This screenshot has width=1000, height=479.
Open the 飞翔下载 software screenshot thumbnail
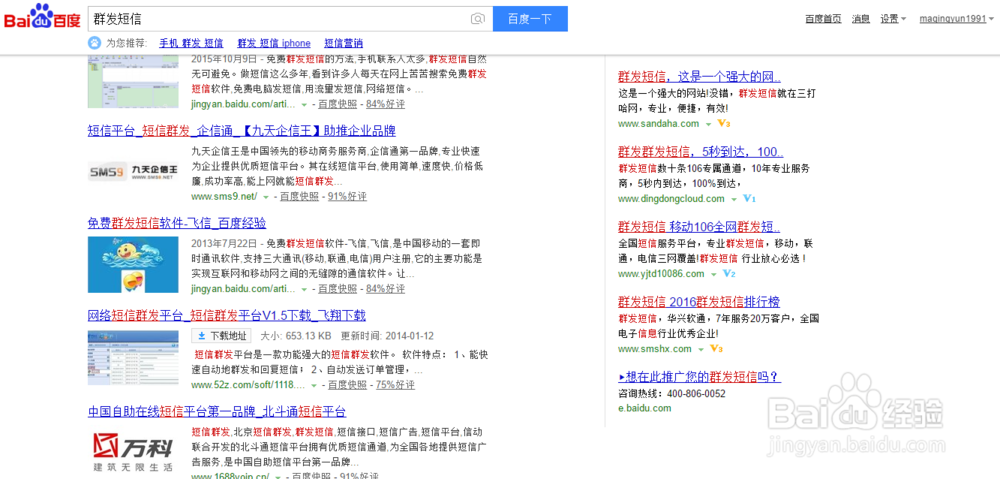coord(133,357)
